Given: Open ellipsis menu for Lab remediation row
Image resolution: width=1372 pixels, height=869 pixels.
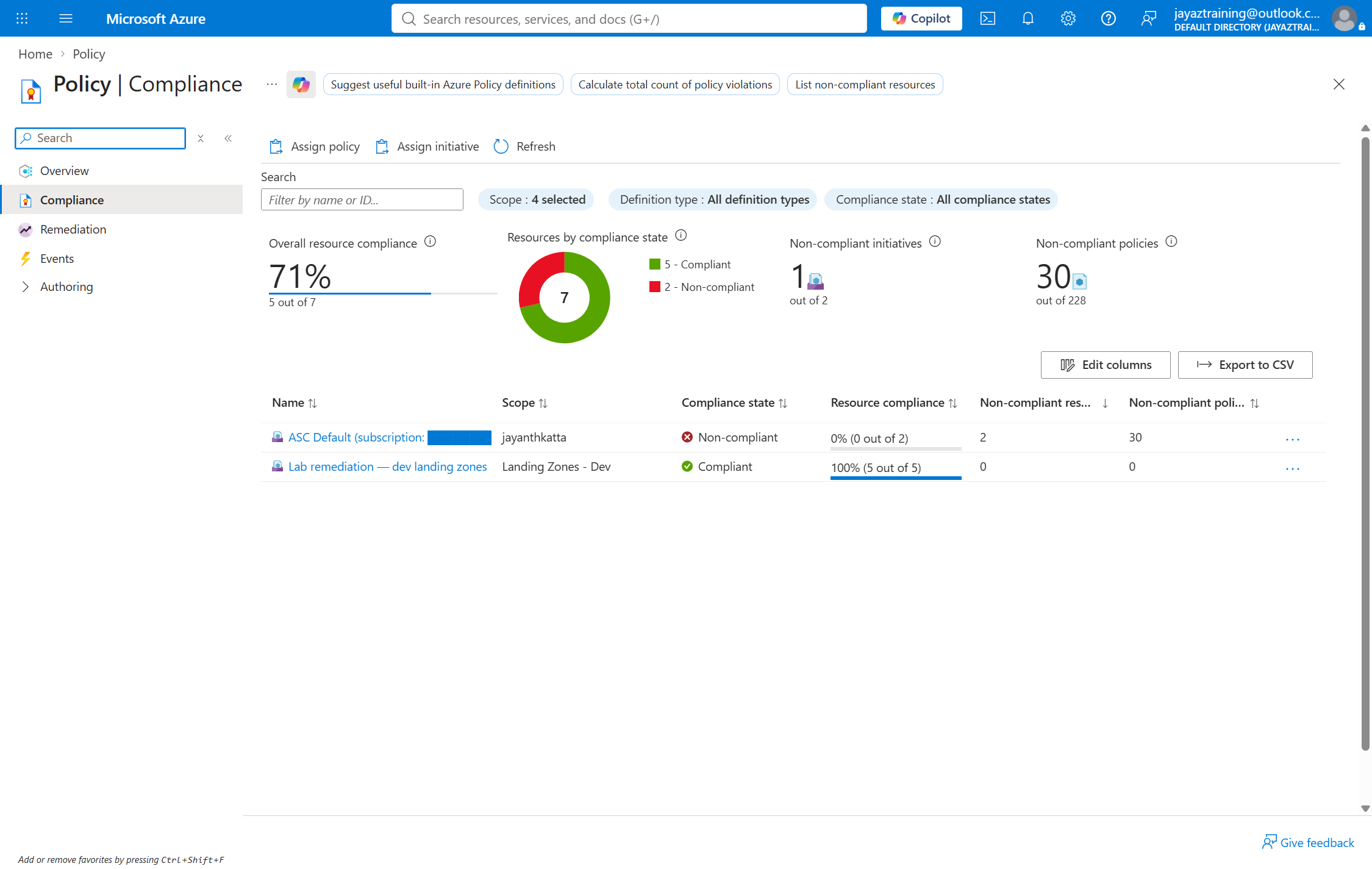Looking at the screenshot, I should click(x=1293, y=468).
